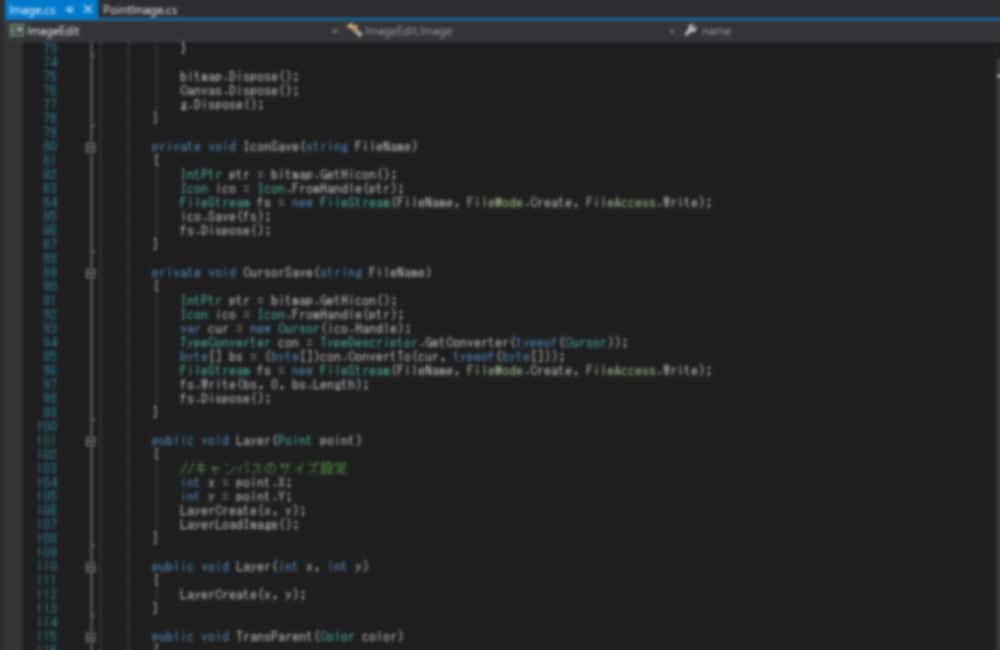Open the ImageEdit.Image class dropdown

coord(510,31)
